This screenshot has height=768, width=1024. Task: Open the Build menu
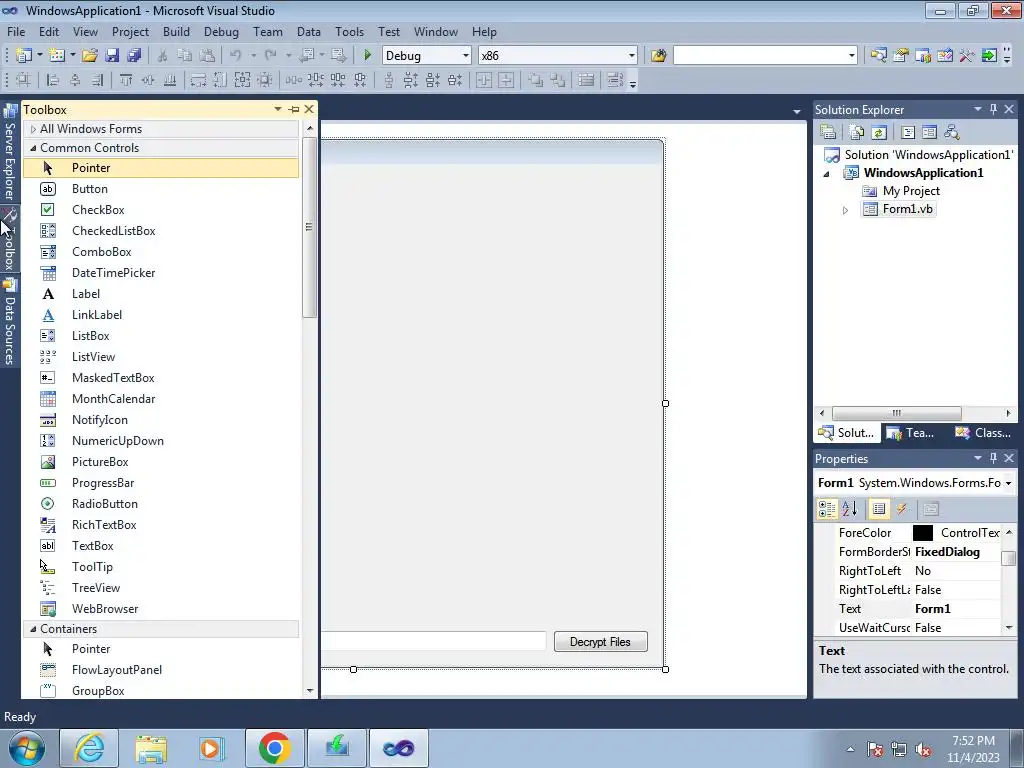point(176,32)
